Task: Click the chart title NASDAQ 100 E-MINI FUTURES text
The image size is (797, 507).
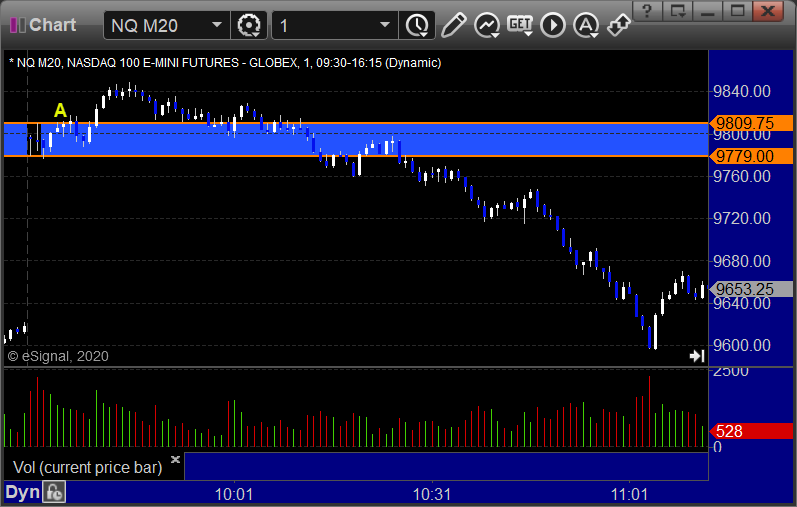Action: pyautogui.click(x=152, y=63)
